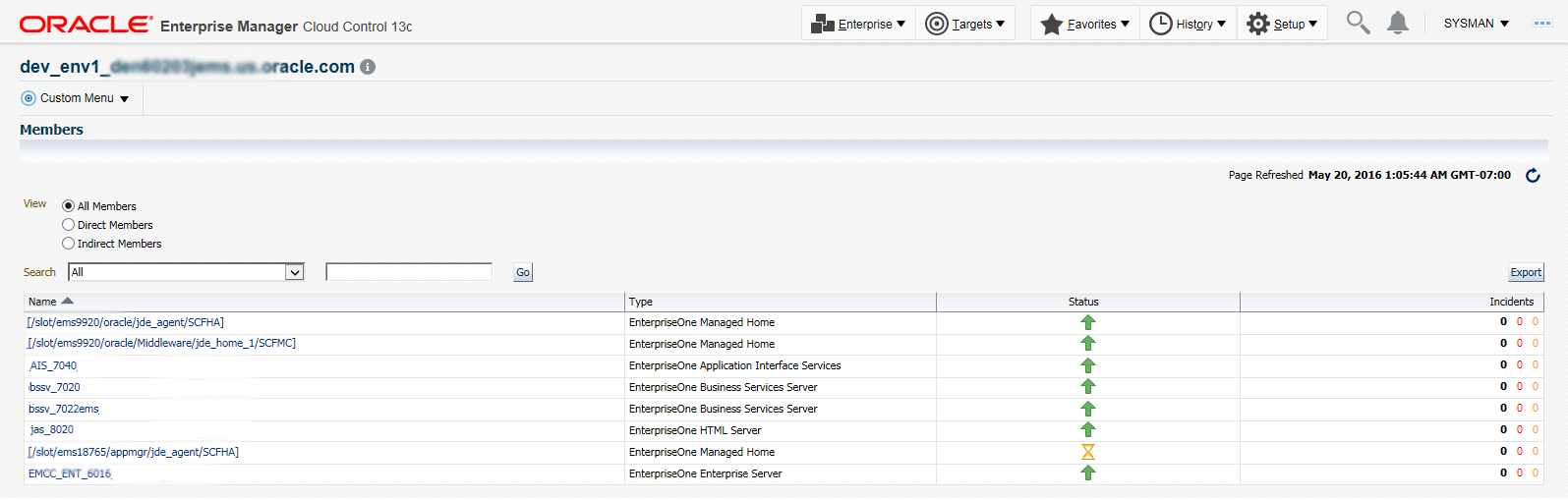1568x500 pixels.
Task: Click the page refresh icon
Action: pyautogui.click(x=1533, y=175)
